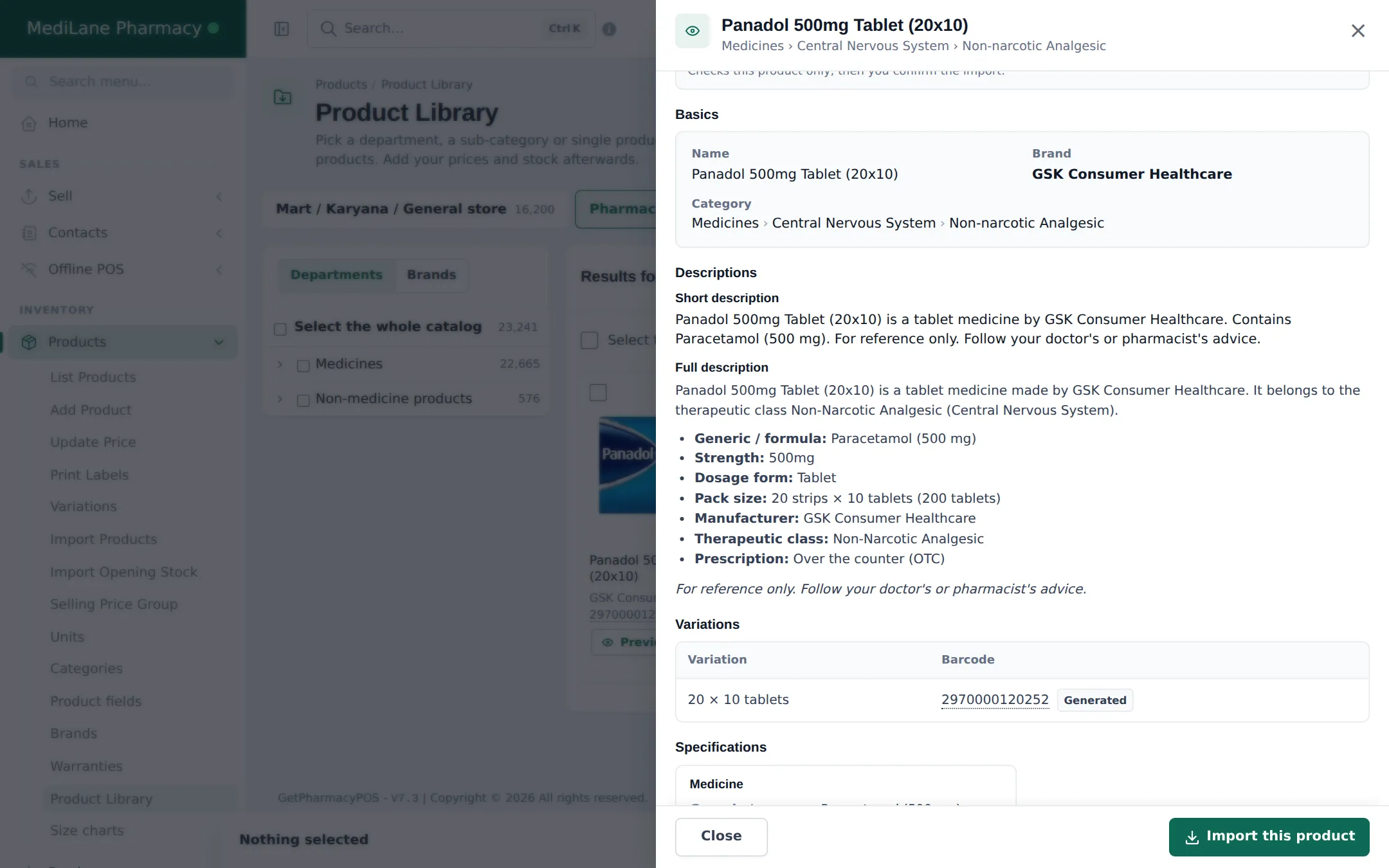Check the Medicines department checkbox
Screen dimensions: 1389x868
(x=304, y=366)
